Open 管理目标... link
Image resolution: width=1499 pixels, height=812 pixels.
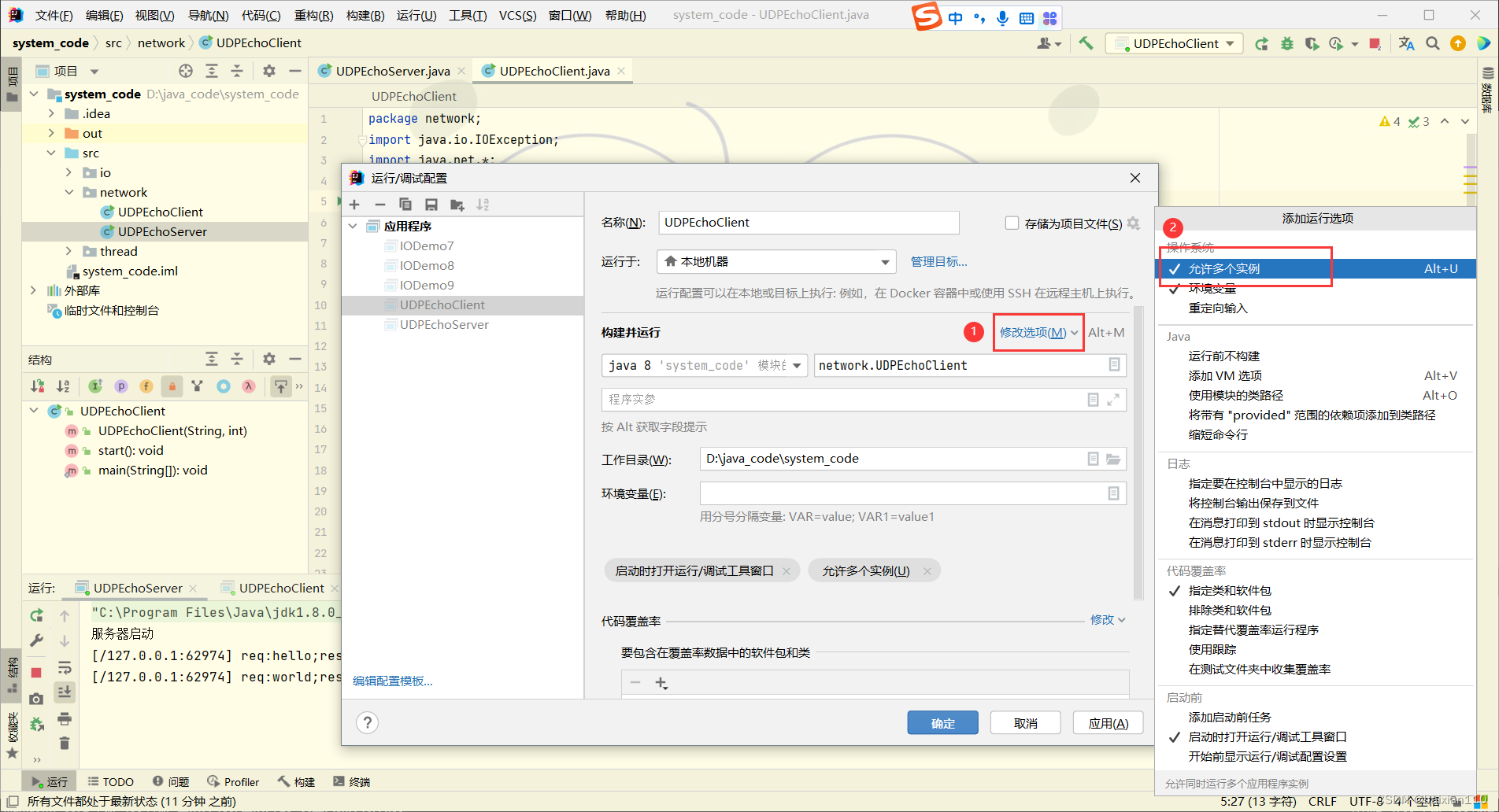tap(938, 261)
